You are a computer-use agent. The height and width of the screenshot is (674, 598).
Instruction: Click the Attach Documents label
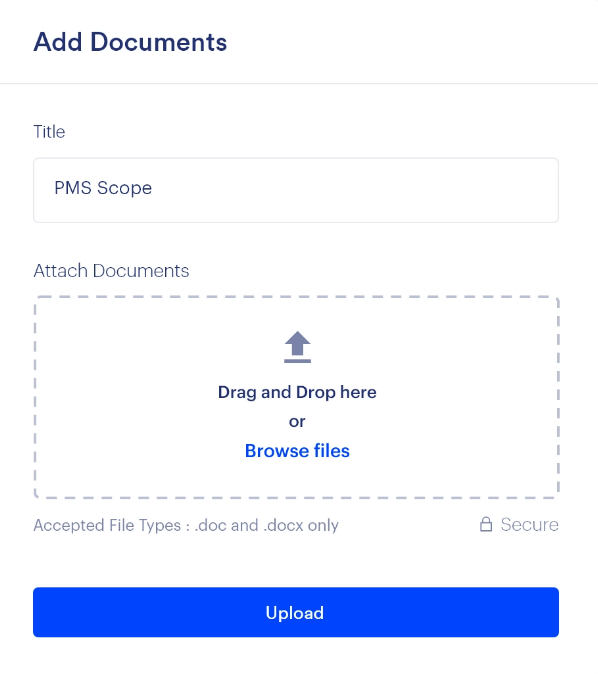111,271
